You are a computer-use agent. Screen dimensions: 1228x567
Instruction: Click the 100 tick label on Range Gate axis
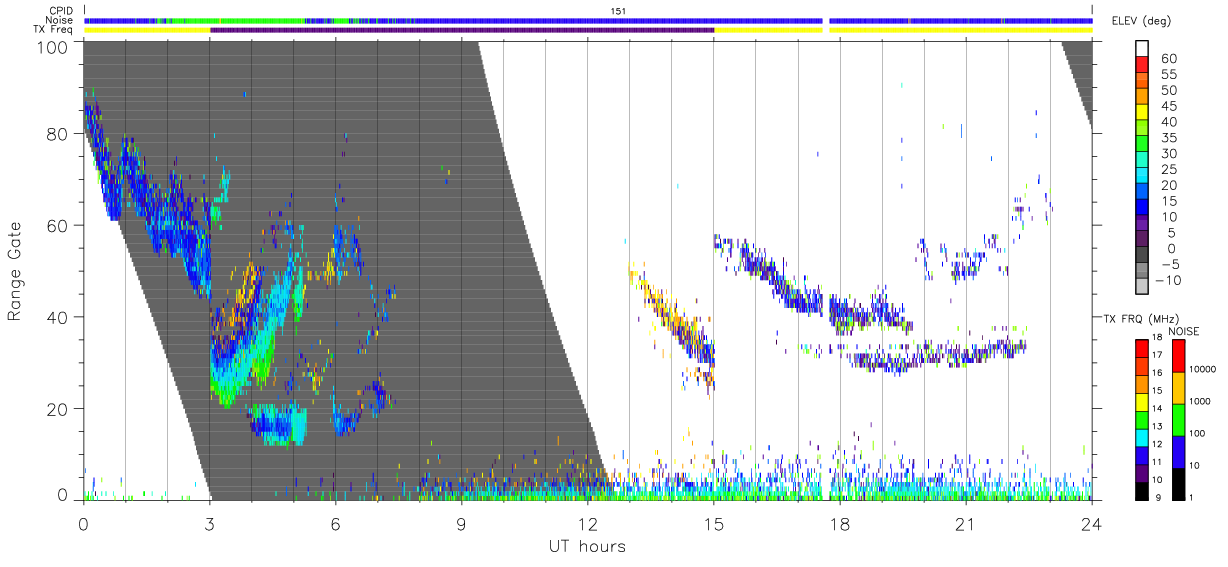pyautogui.click(x=53, y=46)
